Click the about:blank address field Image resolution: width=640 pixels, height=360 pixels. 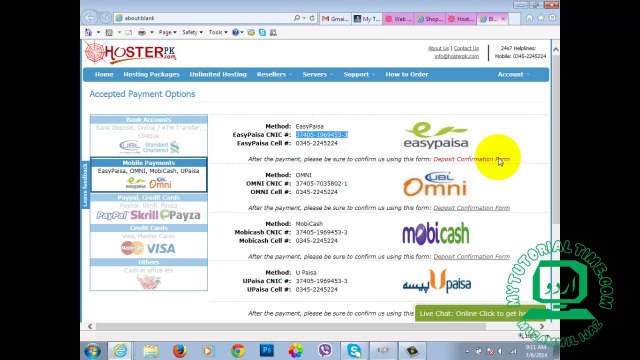coord(204,18)
